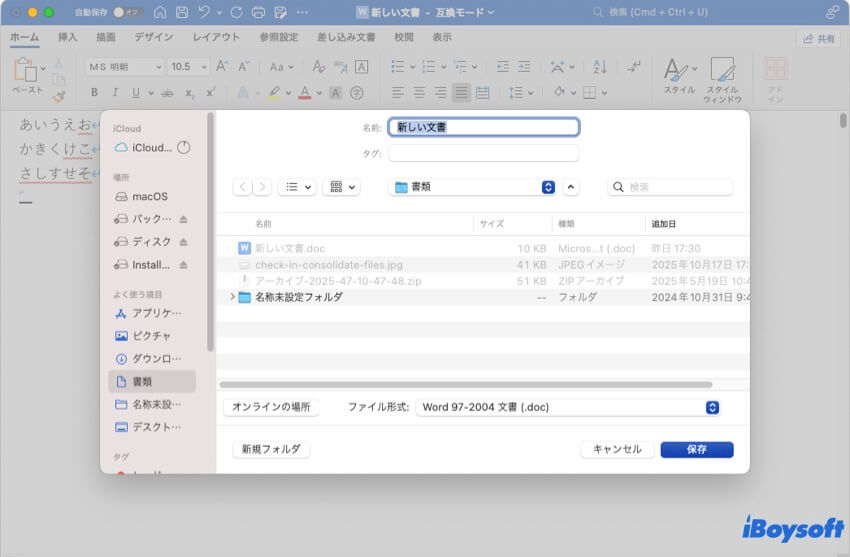Click the 保存 button
Screen dimensions: 850x557
pos(697,449)
